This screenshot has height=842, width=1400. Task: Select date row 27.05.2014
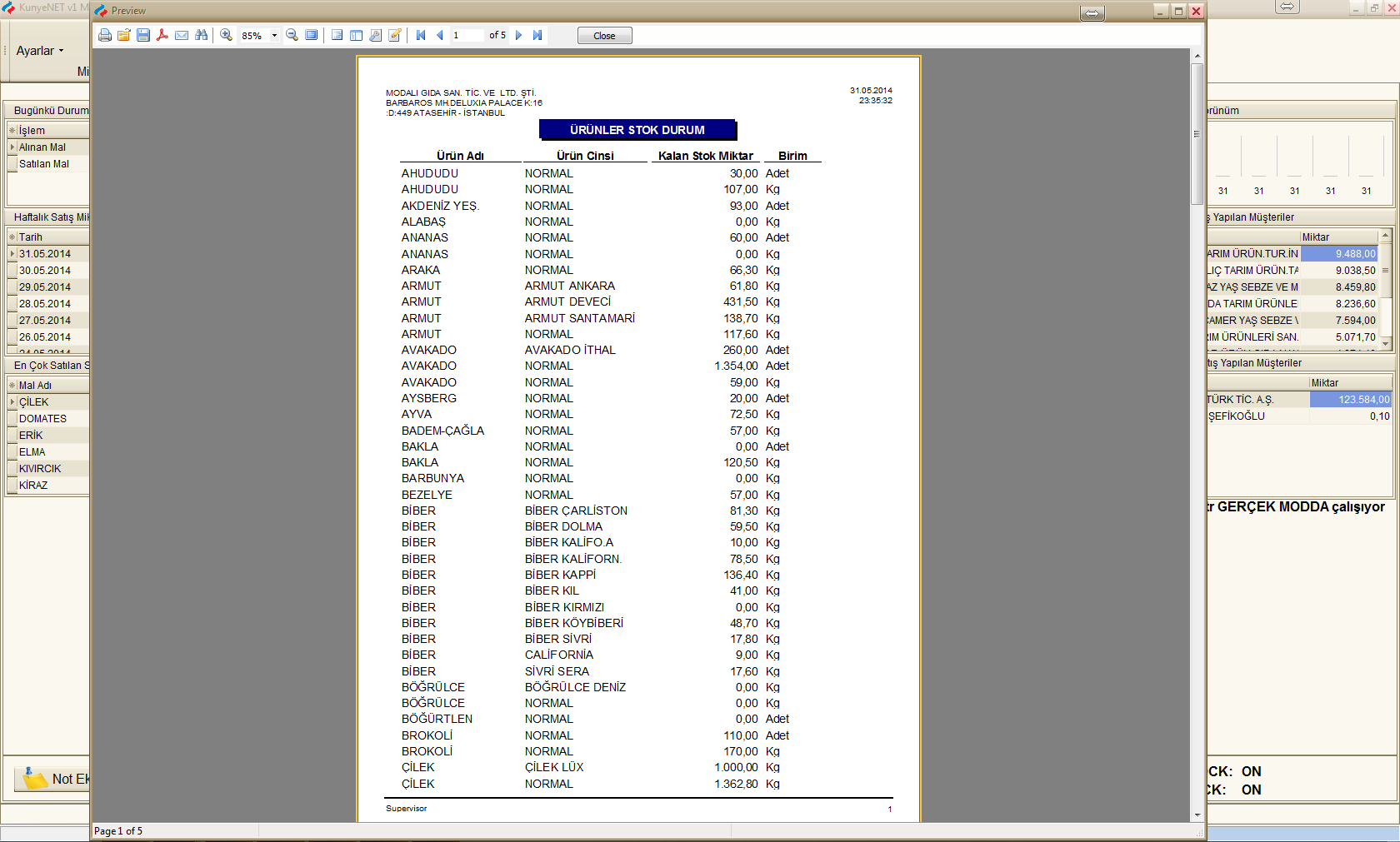tap(48, 321)
